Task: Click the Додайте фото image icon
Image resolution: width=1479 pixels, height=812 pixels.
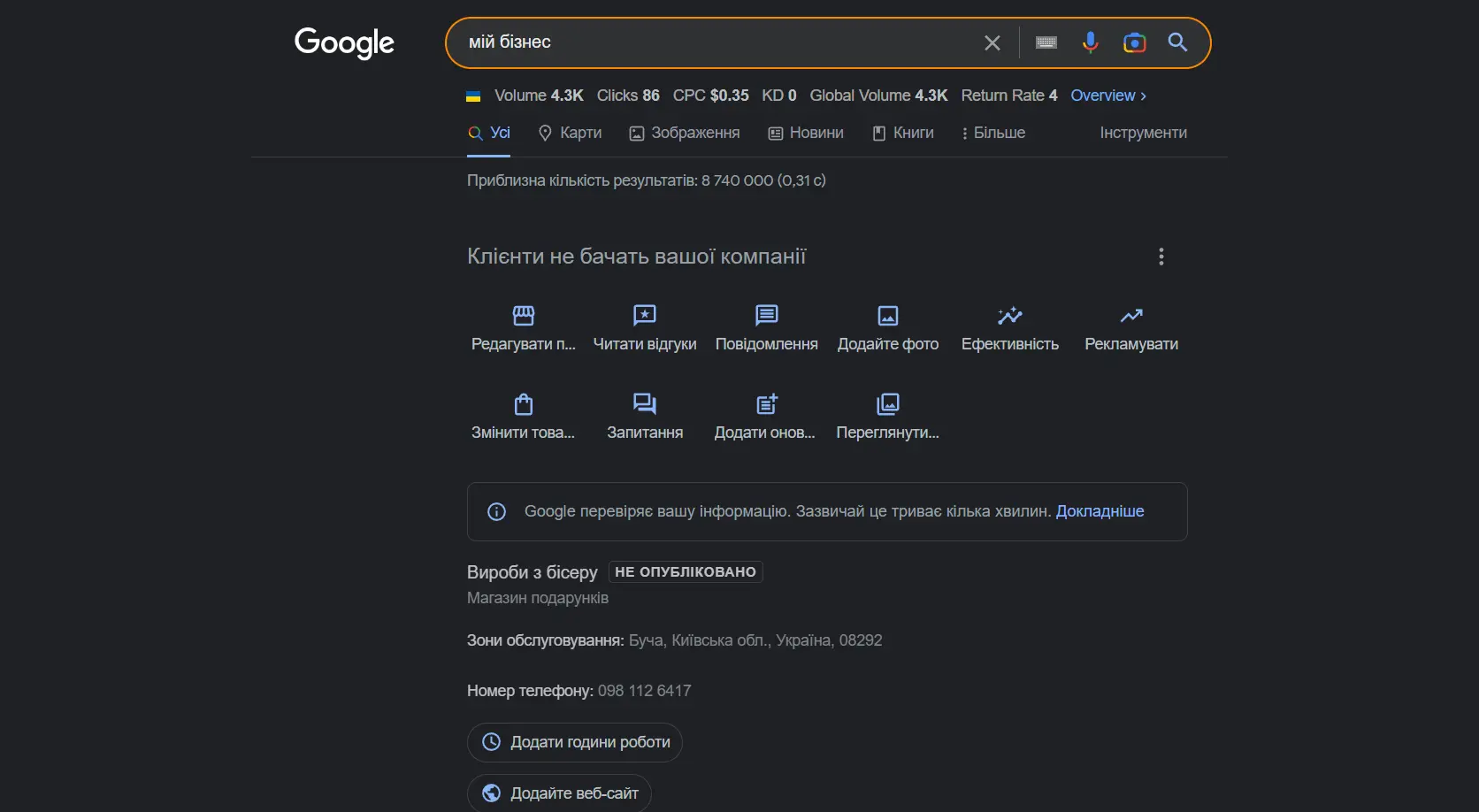Action: (x=888, y=316)
